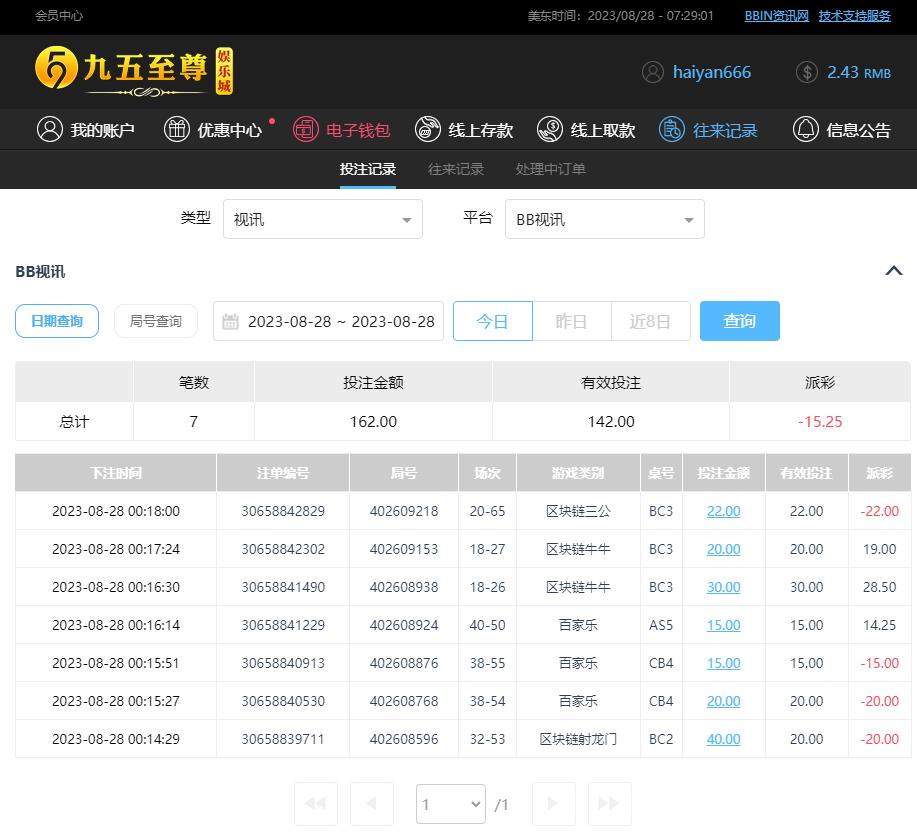Click the 2.43 RMB balance
This screenshot has height=837, width=917.
pyautogui.click(x=859, y=73)
